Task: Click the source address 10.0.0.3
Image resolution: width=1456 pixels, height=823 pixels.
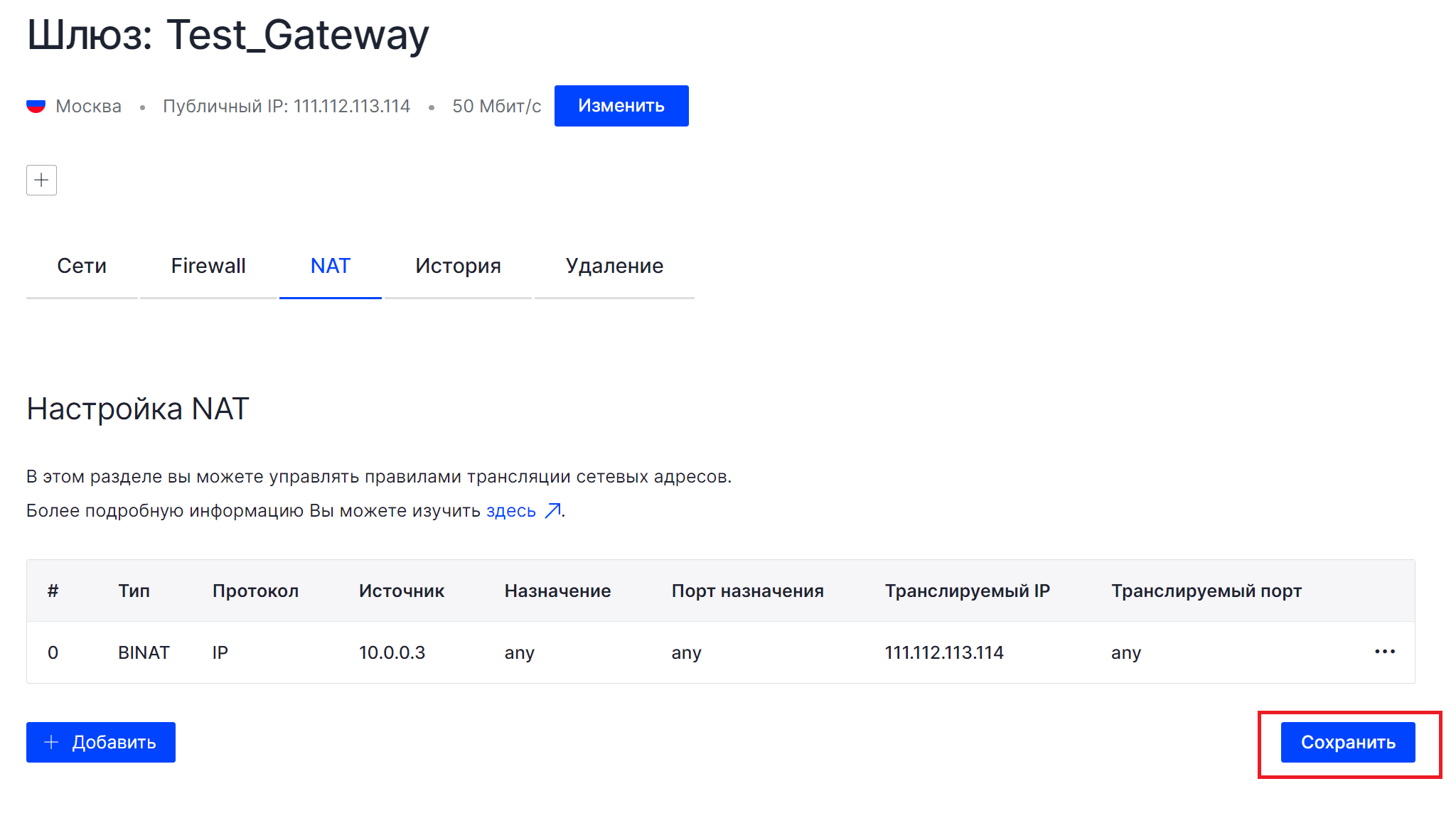Action: pos(392,652)
